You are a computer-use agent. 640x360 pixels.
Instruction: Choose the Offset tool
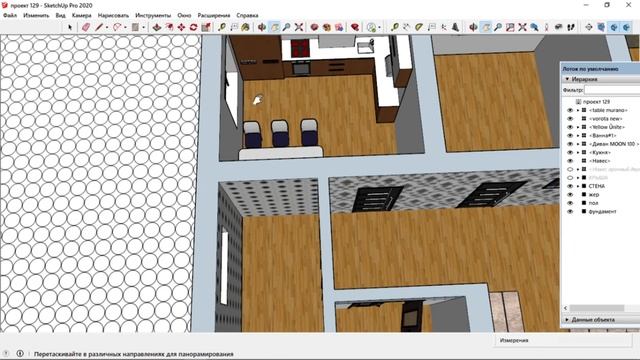169,27
